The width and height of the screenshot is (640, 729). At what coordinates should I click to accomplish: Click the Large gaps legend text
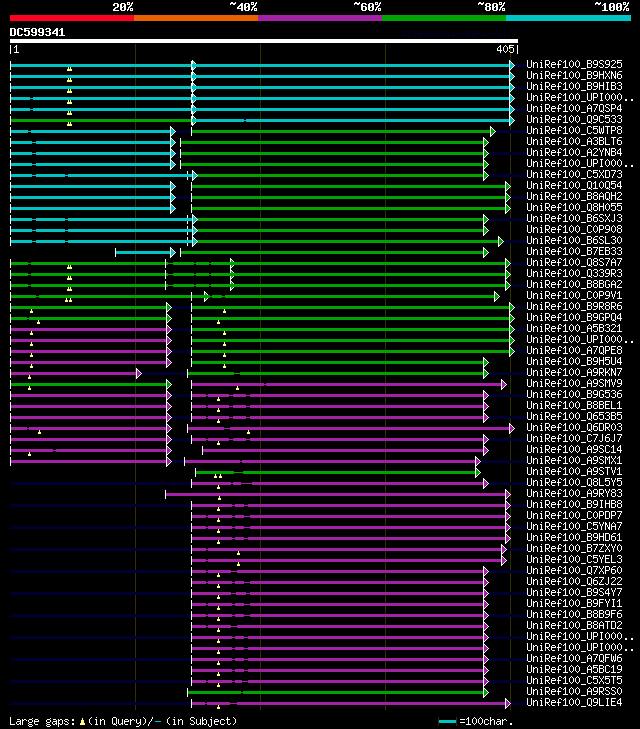pos(123,722)
